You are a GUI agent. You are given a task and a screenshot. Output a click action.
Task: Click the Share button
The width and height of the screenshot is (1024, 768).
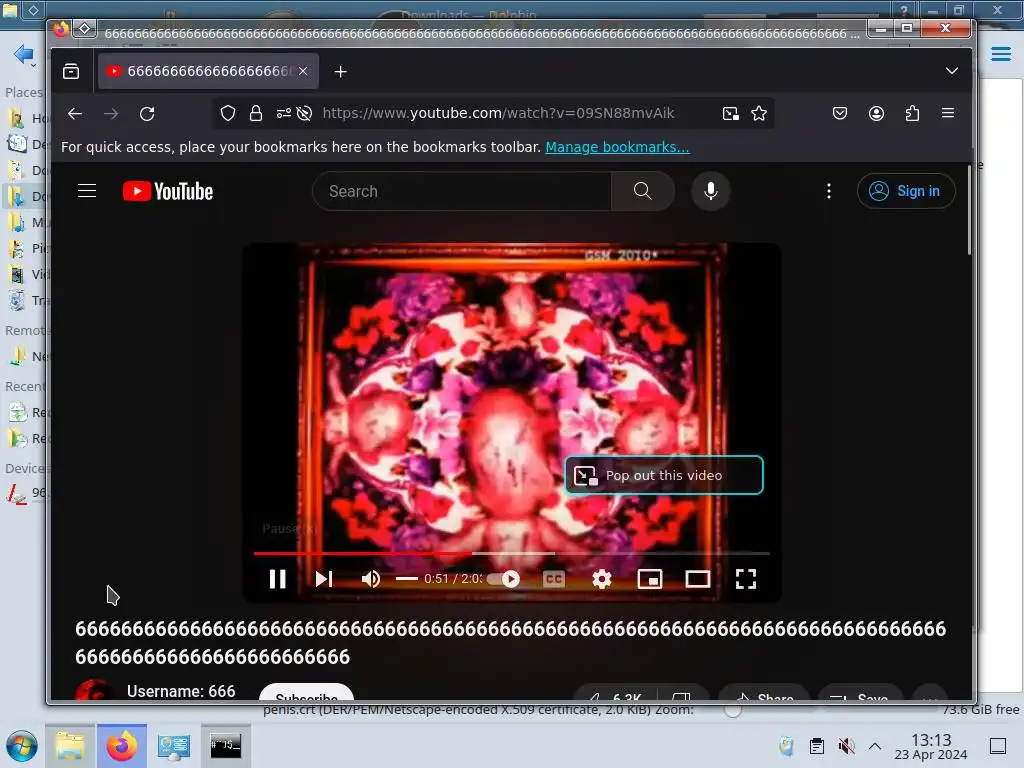[765, 695]
